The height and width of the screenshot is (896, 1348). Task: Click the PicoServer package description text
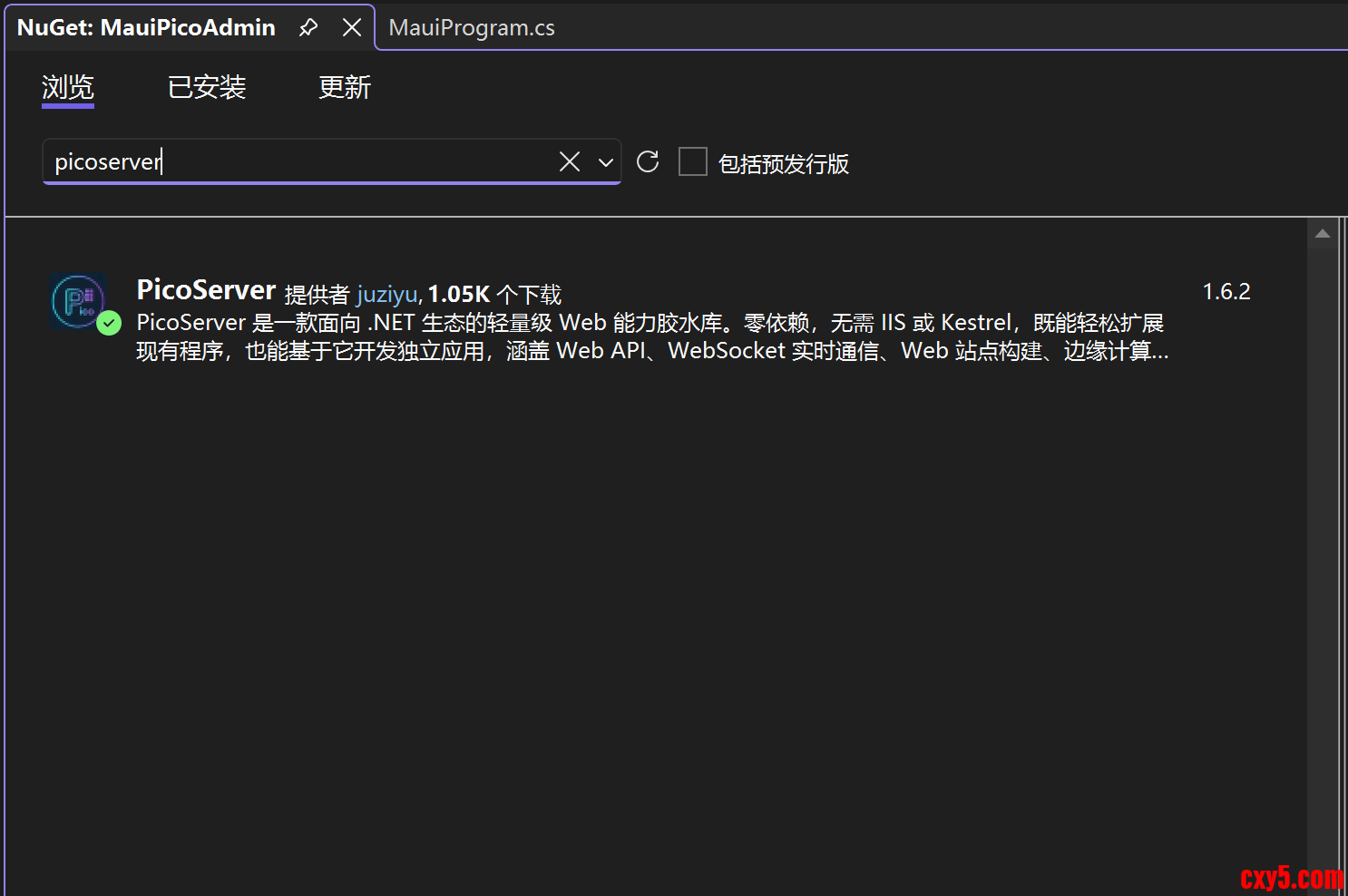coord(651,336)
